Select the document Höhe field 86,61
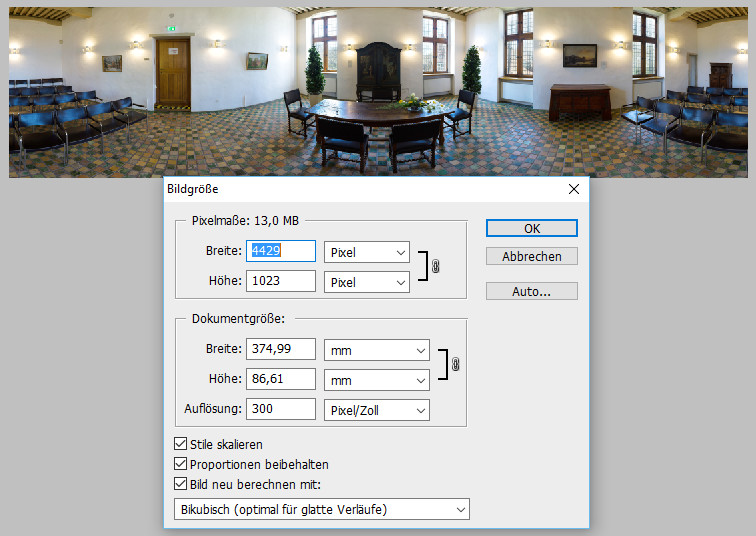Screen dimensions: 756x536 click(x=281, y=380)
